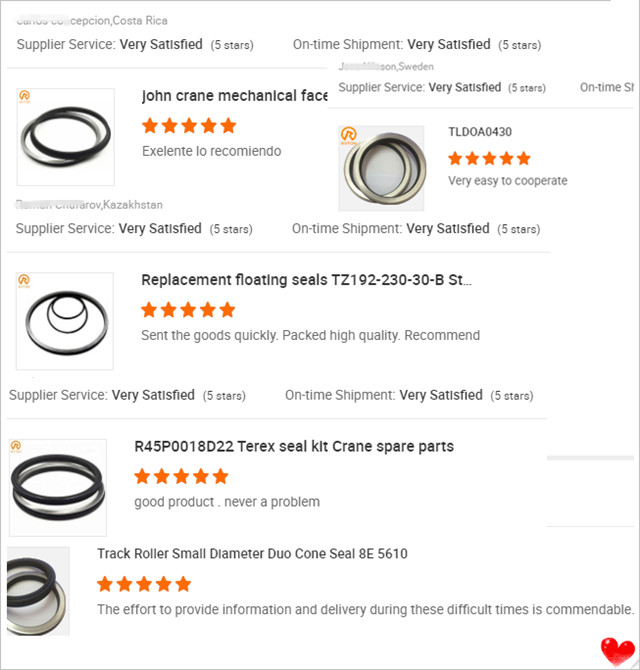
Task: Click the star rating under John crane product
Action: tap(189, 126)
